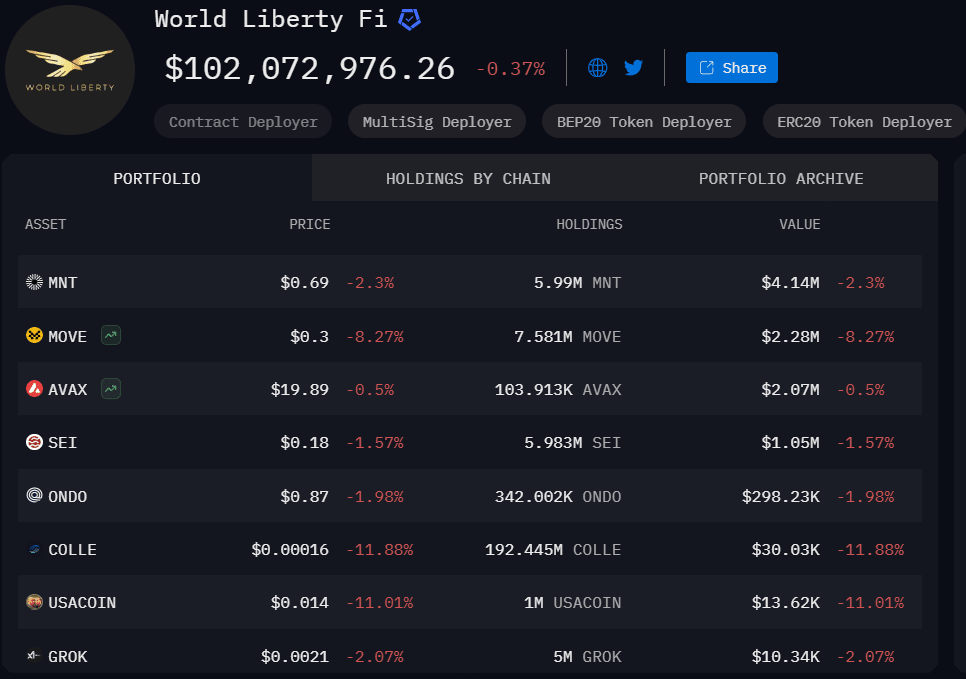Click the AVAX token icon

[34, 389]
